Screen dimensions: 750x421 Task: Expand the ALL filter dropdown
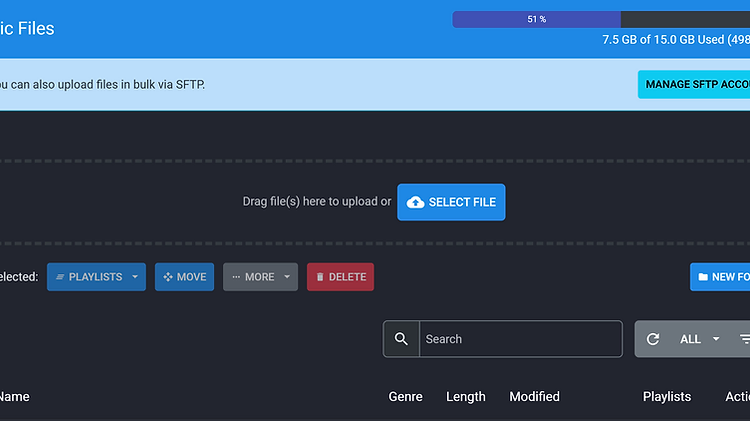[699, 339]
